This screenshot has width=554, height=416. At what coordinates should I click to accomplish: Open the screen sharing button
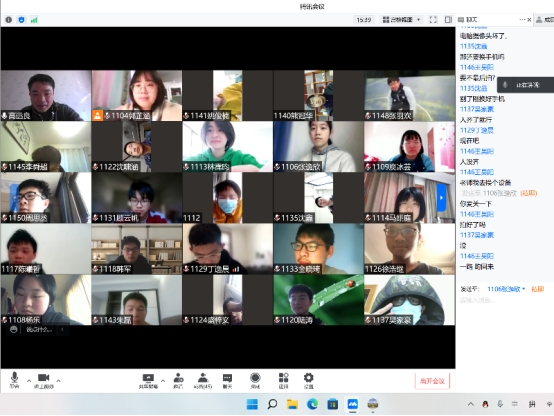148,381
